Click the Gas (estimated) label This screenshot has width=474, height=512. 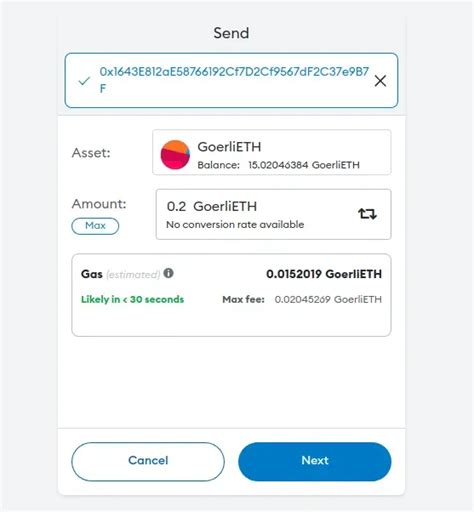click(x=120, y=274)
